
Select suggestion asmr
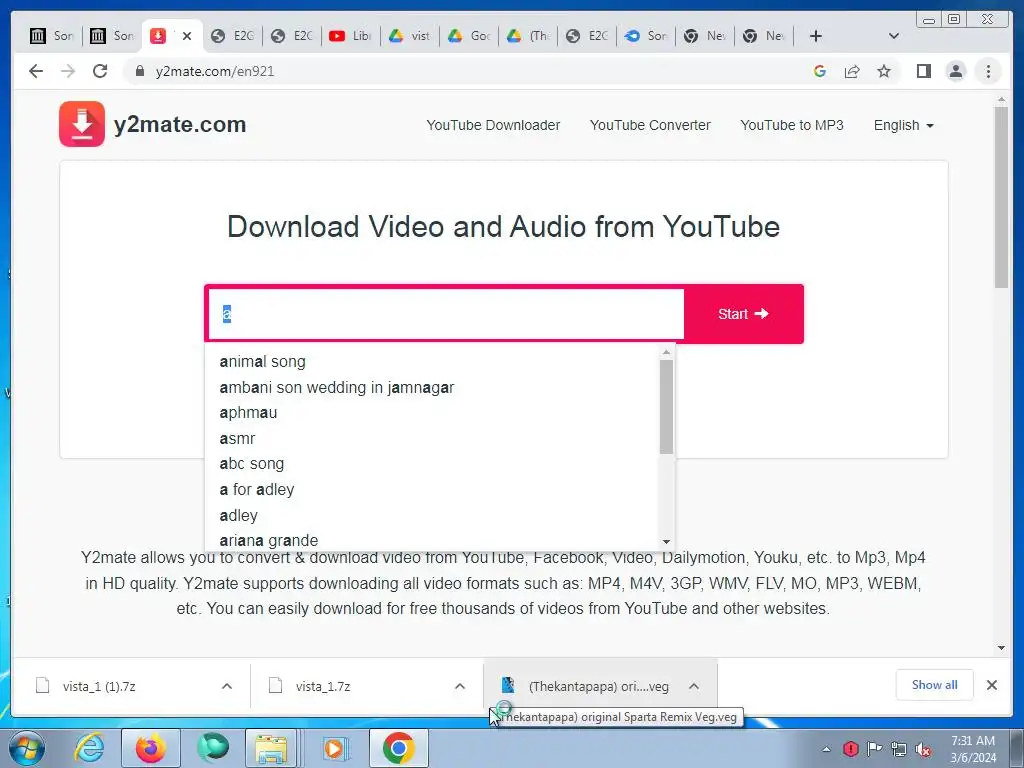[434, 438]
